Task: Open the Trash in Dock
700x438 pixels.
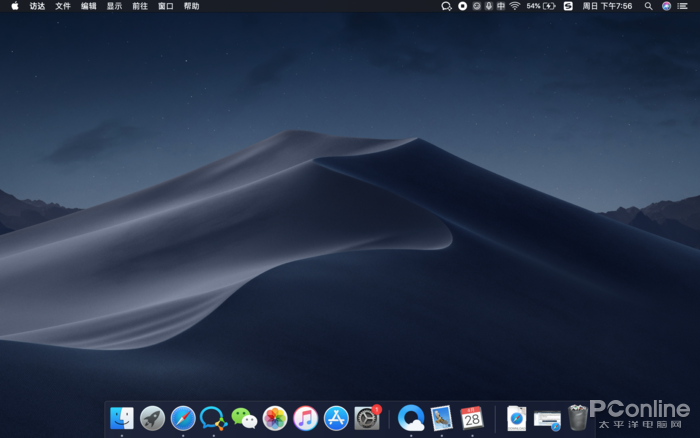Action: point(578,418)
